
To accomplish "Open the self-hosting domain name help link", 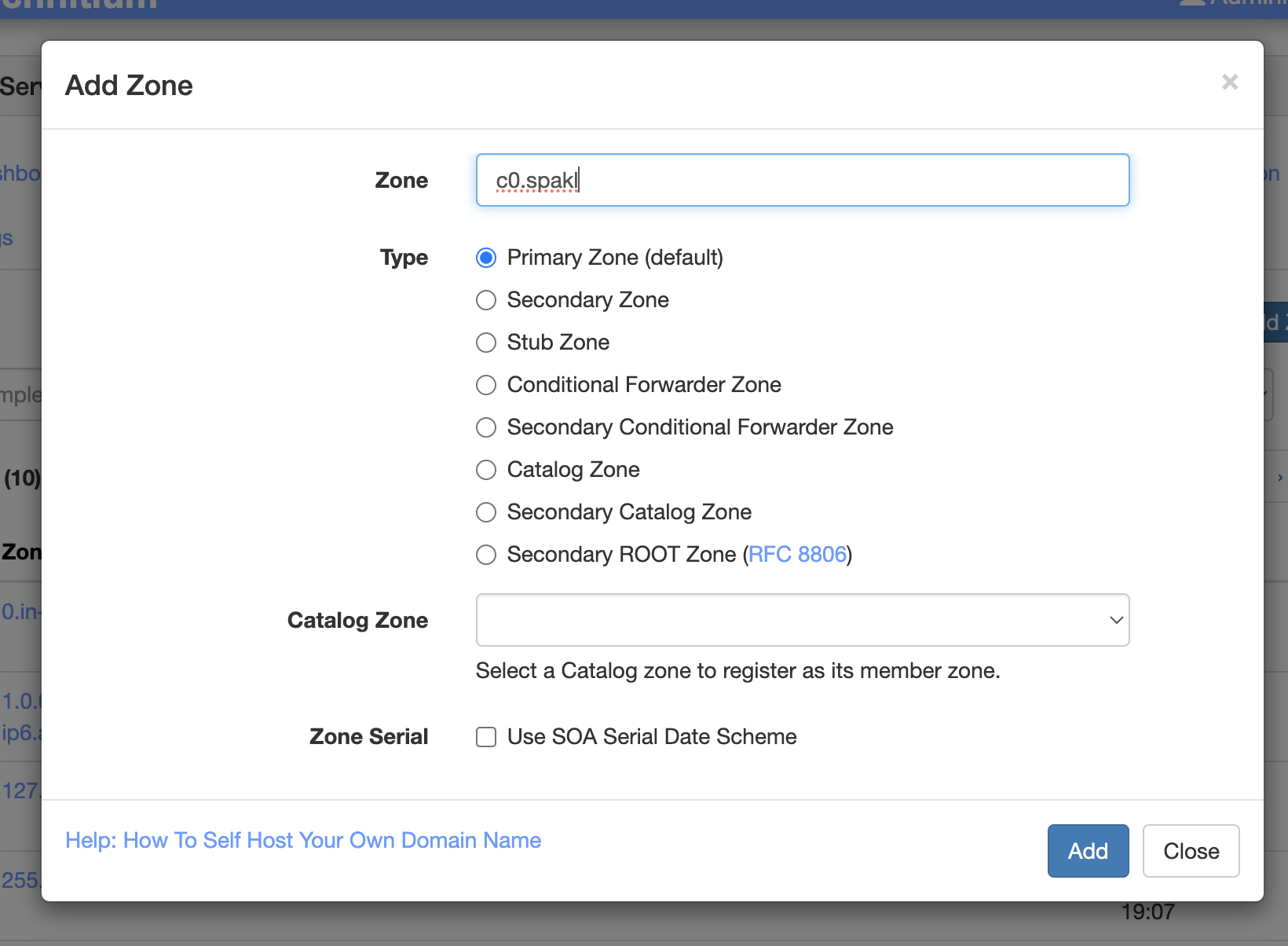I will coord(303,841).
